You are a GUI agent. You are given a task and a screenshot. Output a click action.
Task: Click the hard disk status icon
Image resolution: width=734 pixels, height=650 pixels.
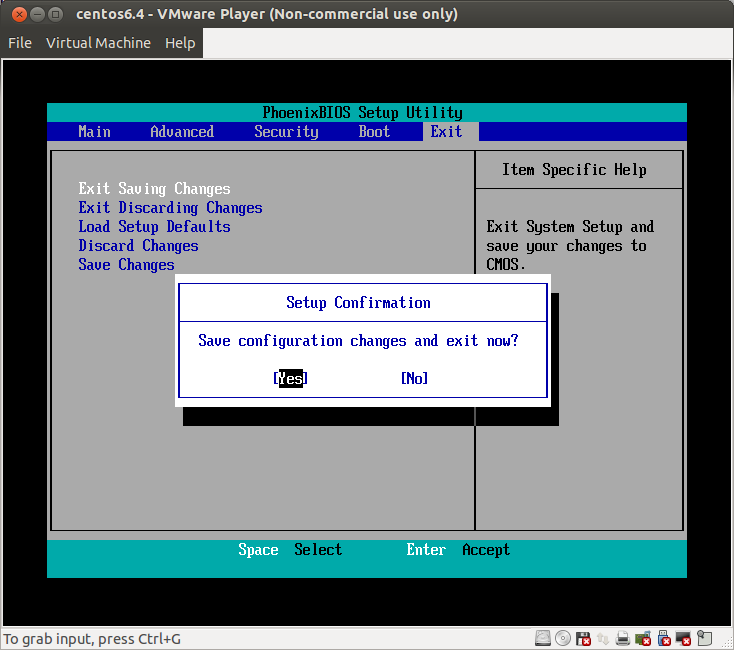pos(543,638)
